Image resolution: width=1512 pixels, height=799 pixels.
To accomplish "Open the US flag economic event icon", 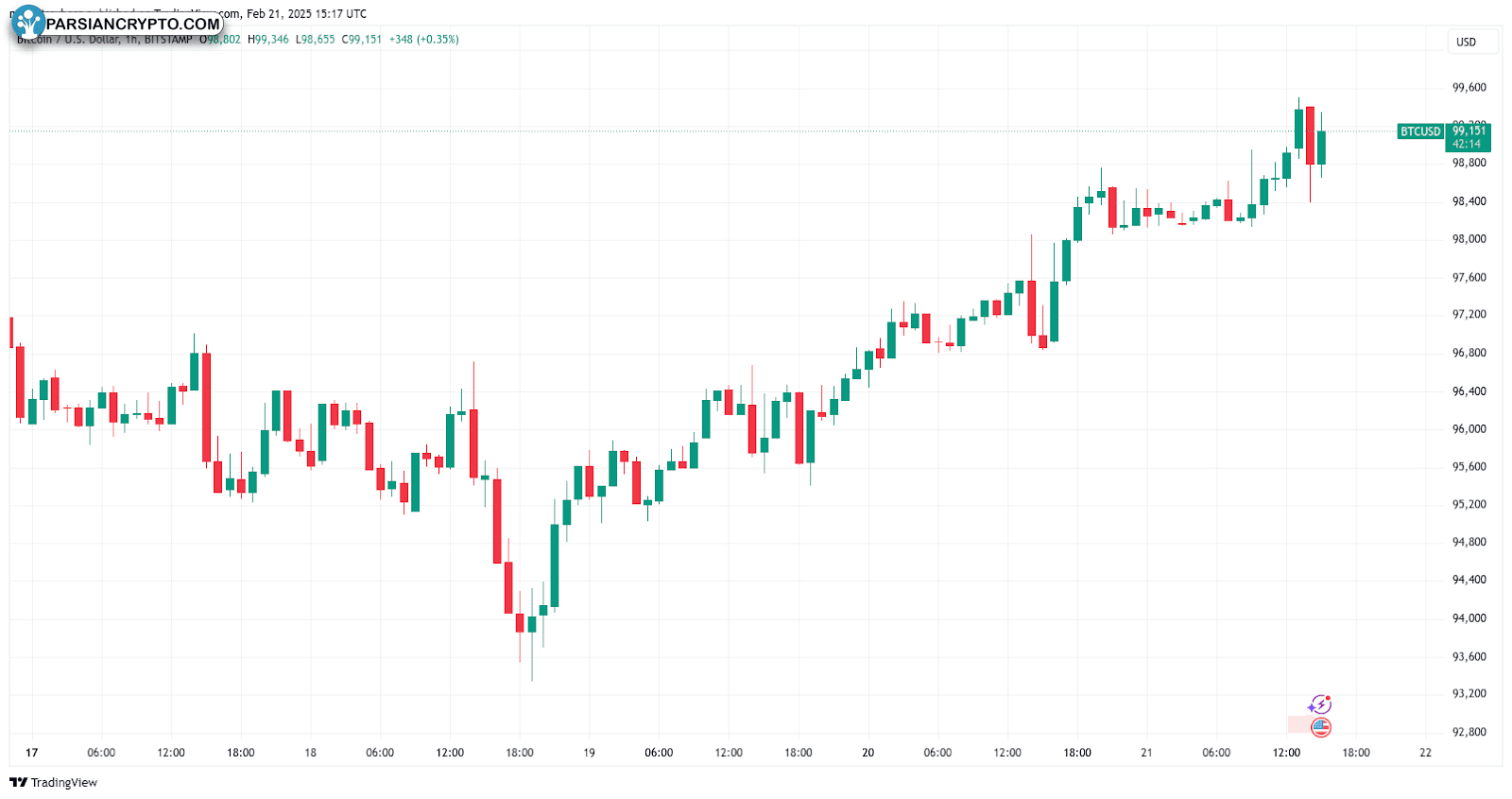I will tap(1321, 727).
